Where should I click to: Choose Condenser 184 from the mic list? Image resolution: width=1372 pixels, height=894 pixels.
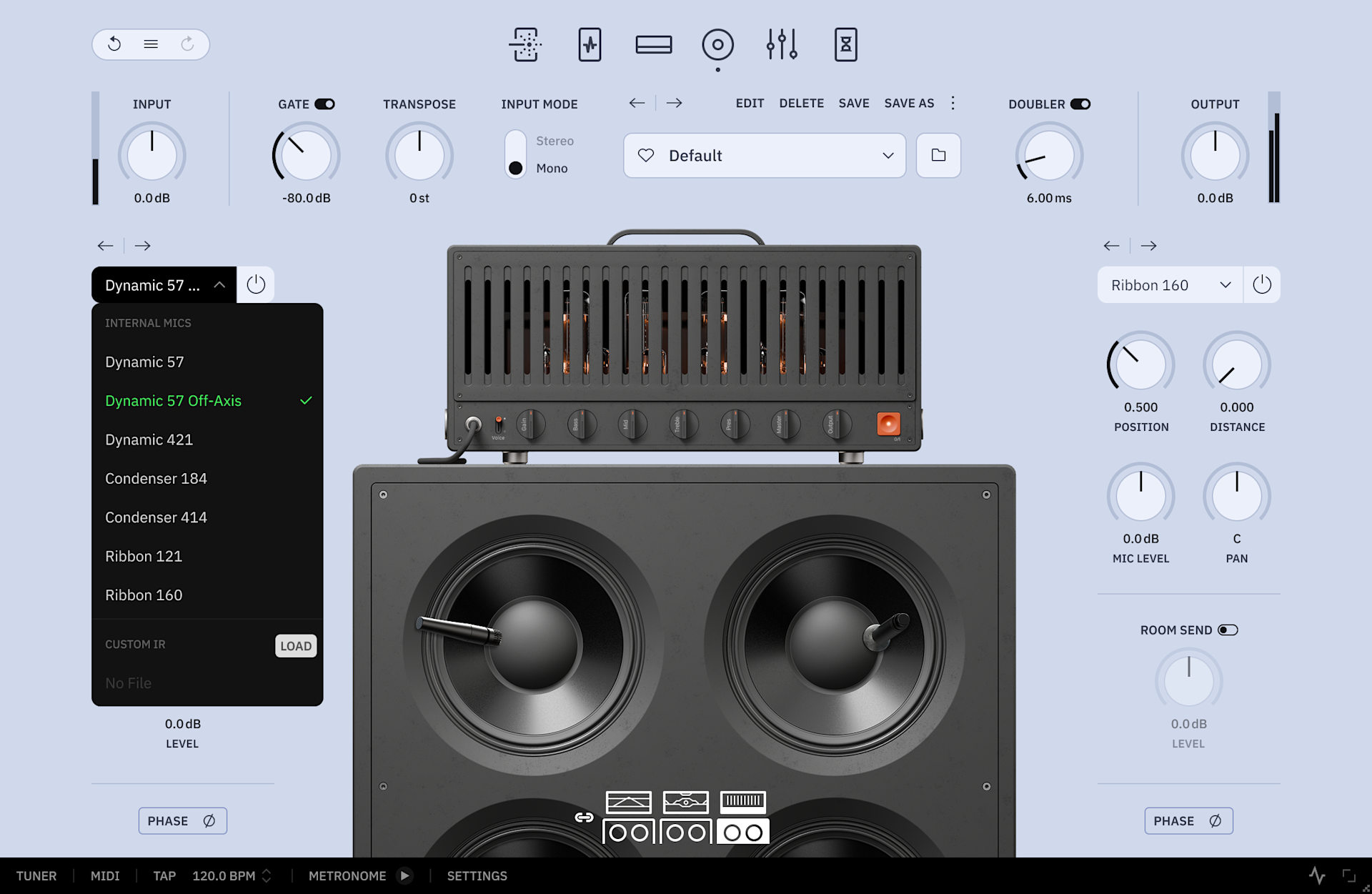coord(207,479)
